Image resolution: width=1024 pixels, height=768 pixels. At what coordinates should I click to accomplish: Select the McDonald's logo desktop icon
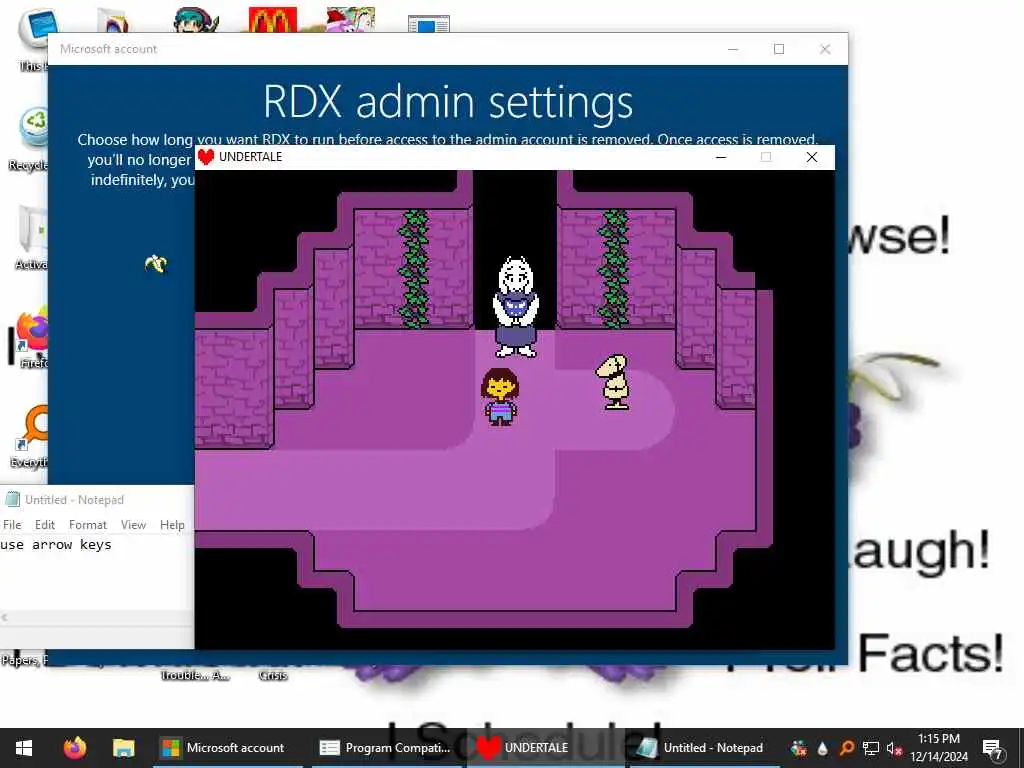(272, 20)
